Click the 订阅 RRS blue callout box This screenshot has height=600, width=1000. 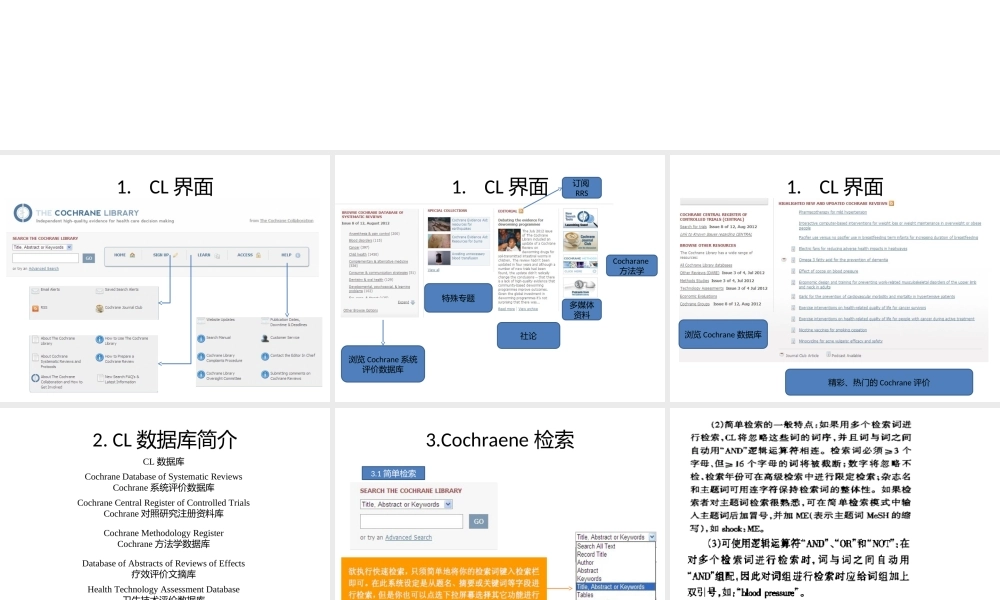(582, 187)
